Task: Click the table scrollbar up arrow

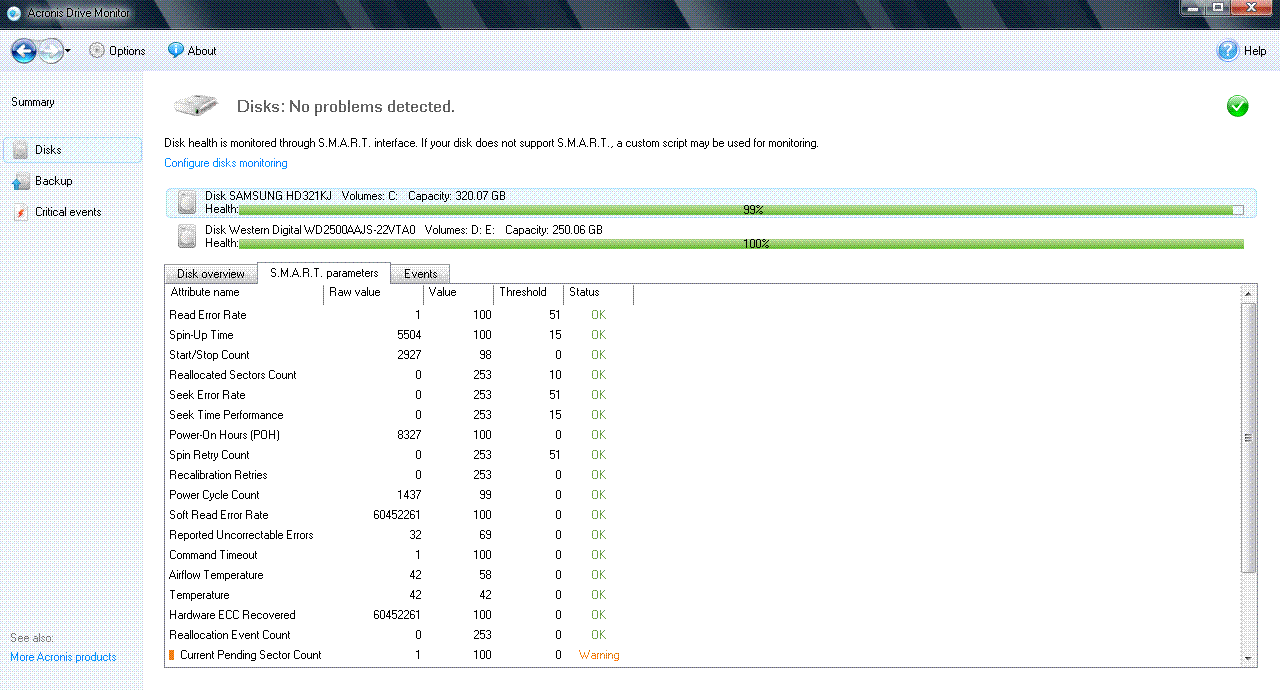Action: [1248, 293]
